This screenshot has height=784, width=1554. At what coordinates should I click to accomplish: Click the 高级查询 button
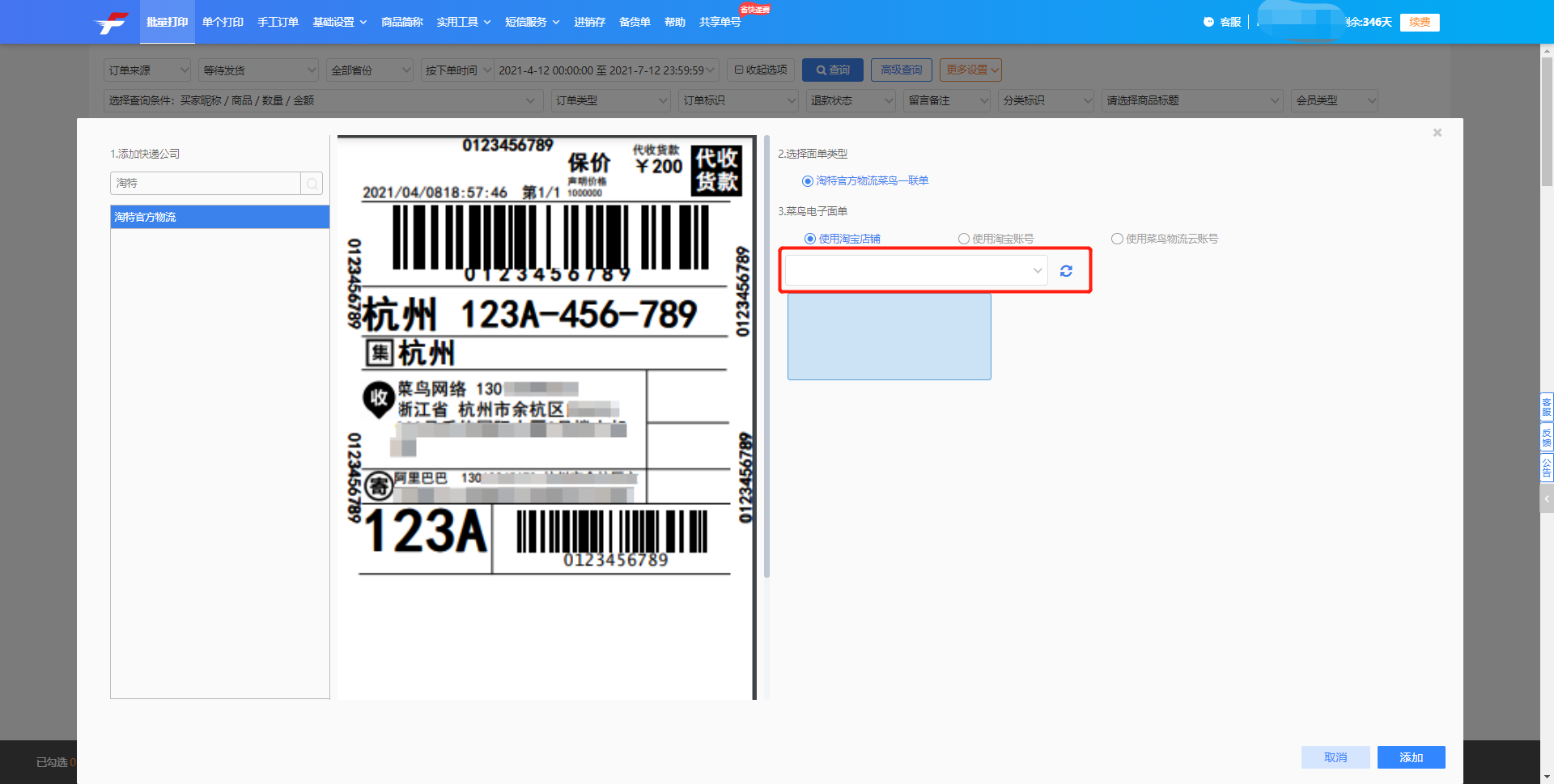[902, 70]
